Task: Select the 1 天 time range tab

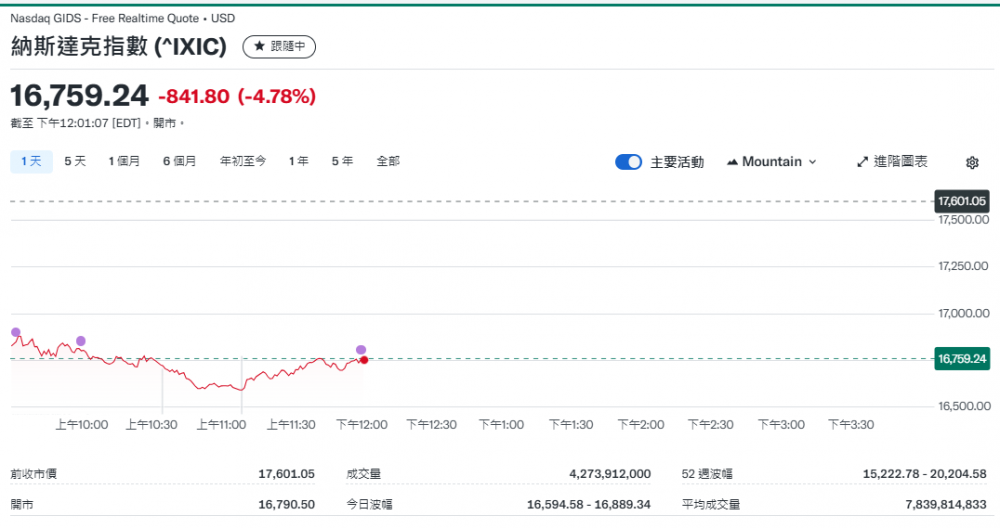Action: [30, 161]
